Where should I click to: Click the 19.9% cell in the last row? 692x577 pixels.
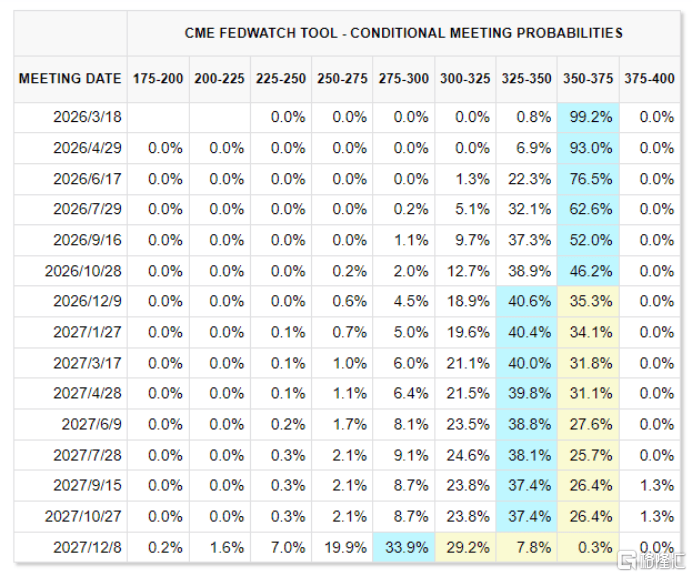click(343, 548)
